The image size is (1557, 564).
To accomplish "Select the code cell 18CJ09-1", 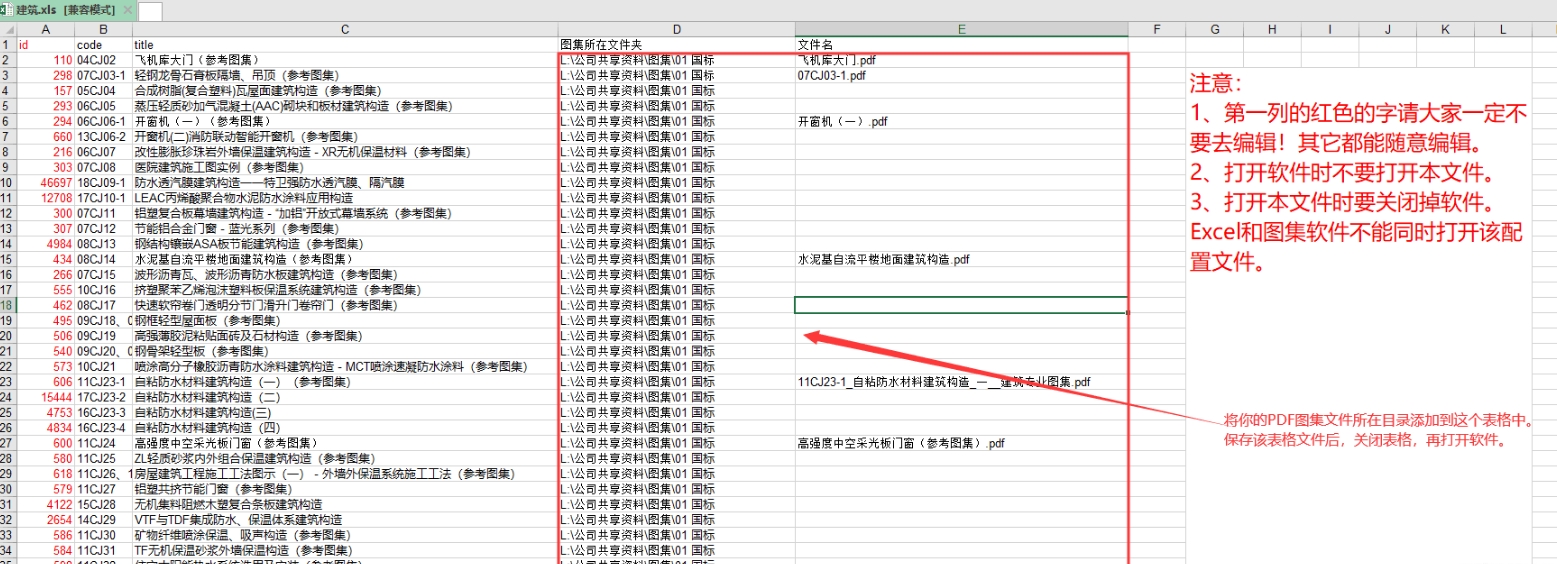I will (104, 183).
